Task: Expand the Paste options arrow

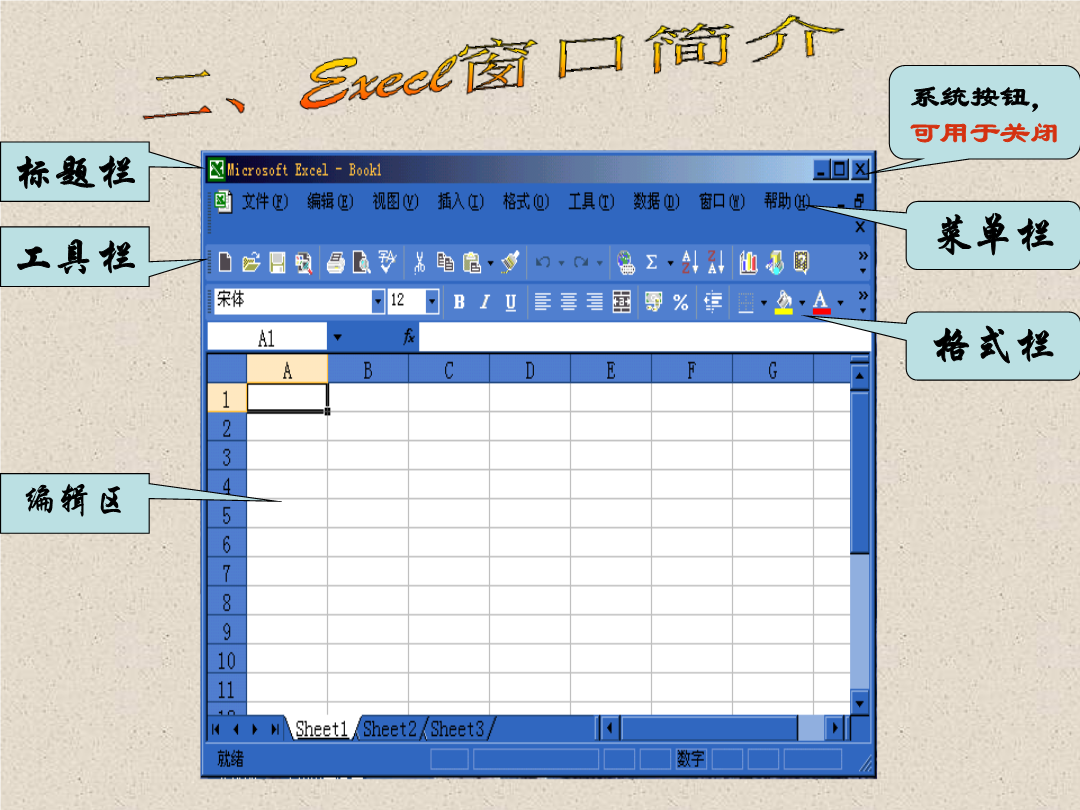Action: (x=490, y=263)
